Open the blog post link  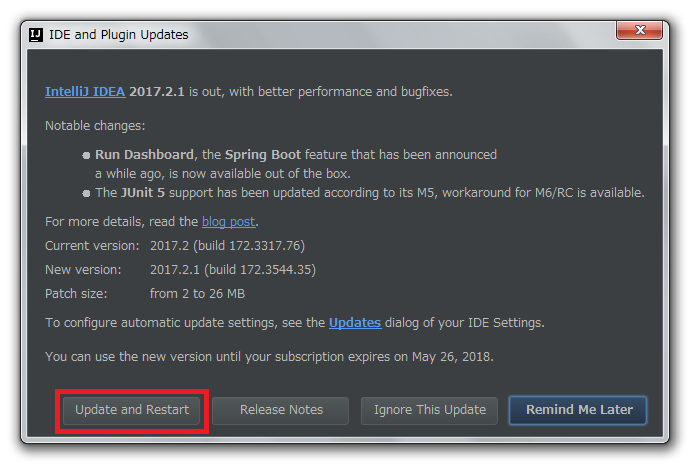pyautogui.click(x=228, y=221)
